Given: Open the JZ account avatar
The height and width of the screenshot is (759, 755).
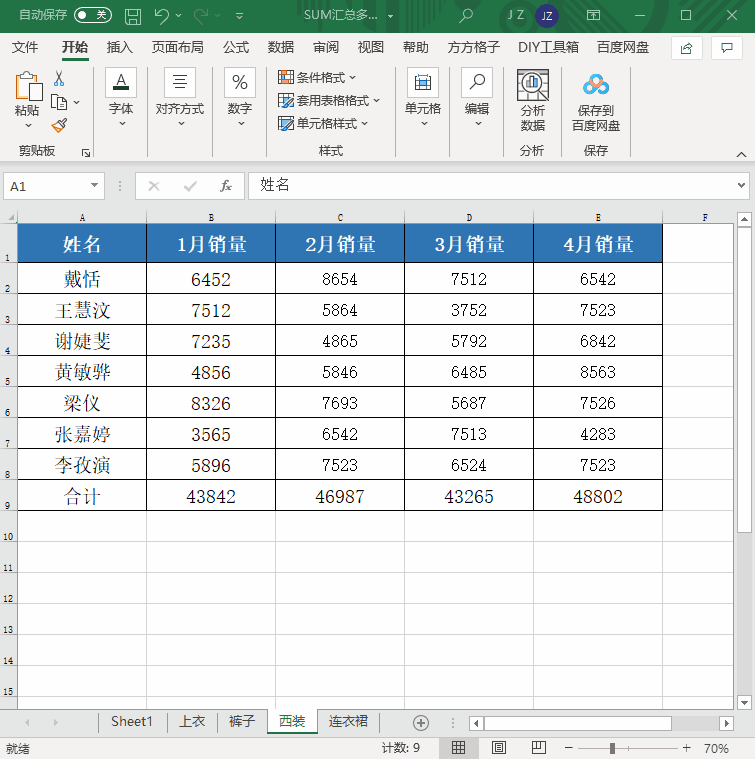Looking at the screenshot, I should click(547, 16).
